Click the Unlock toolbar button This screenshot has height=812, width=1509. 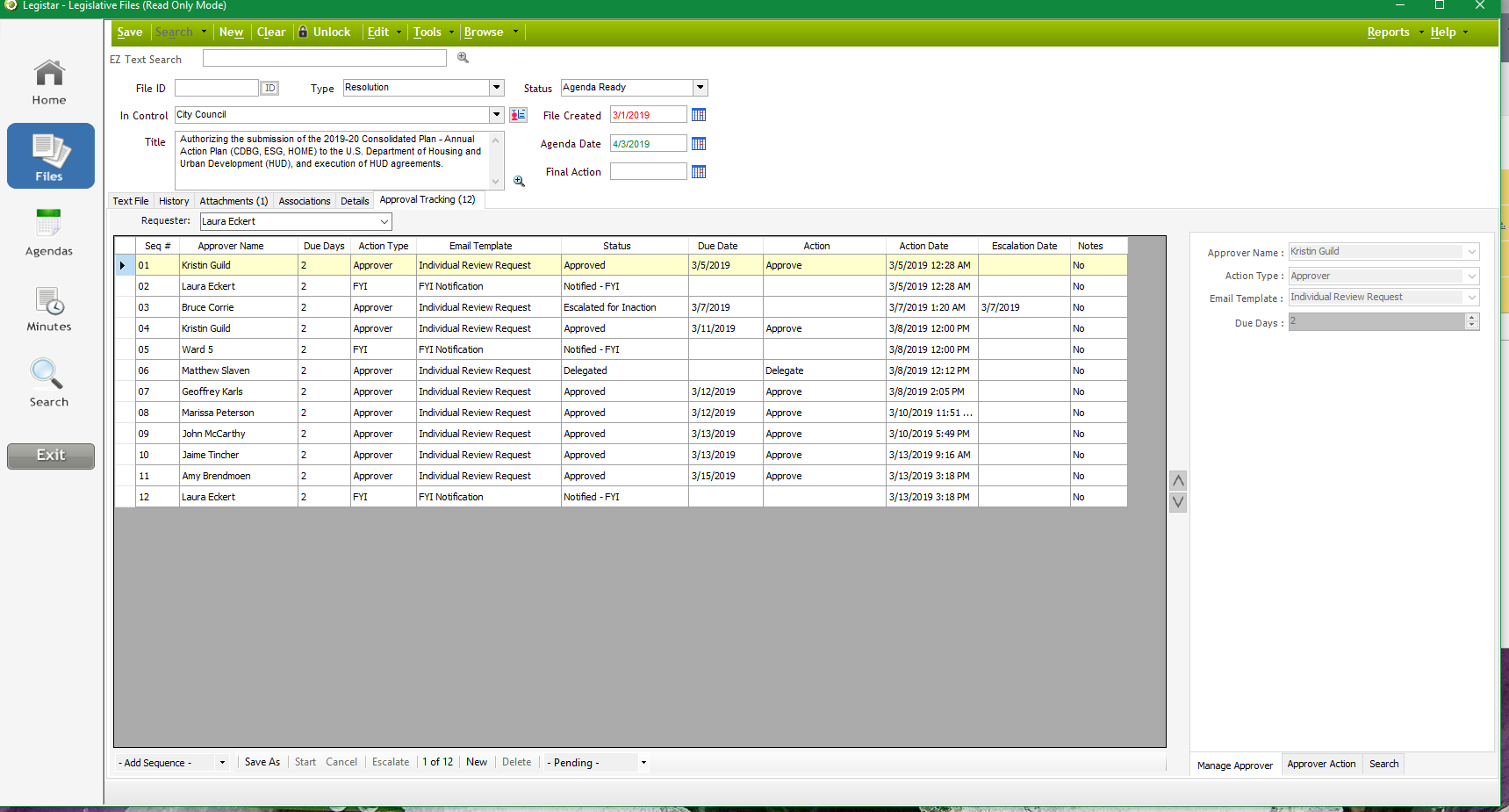(x=324, y=32)
